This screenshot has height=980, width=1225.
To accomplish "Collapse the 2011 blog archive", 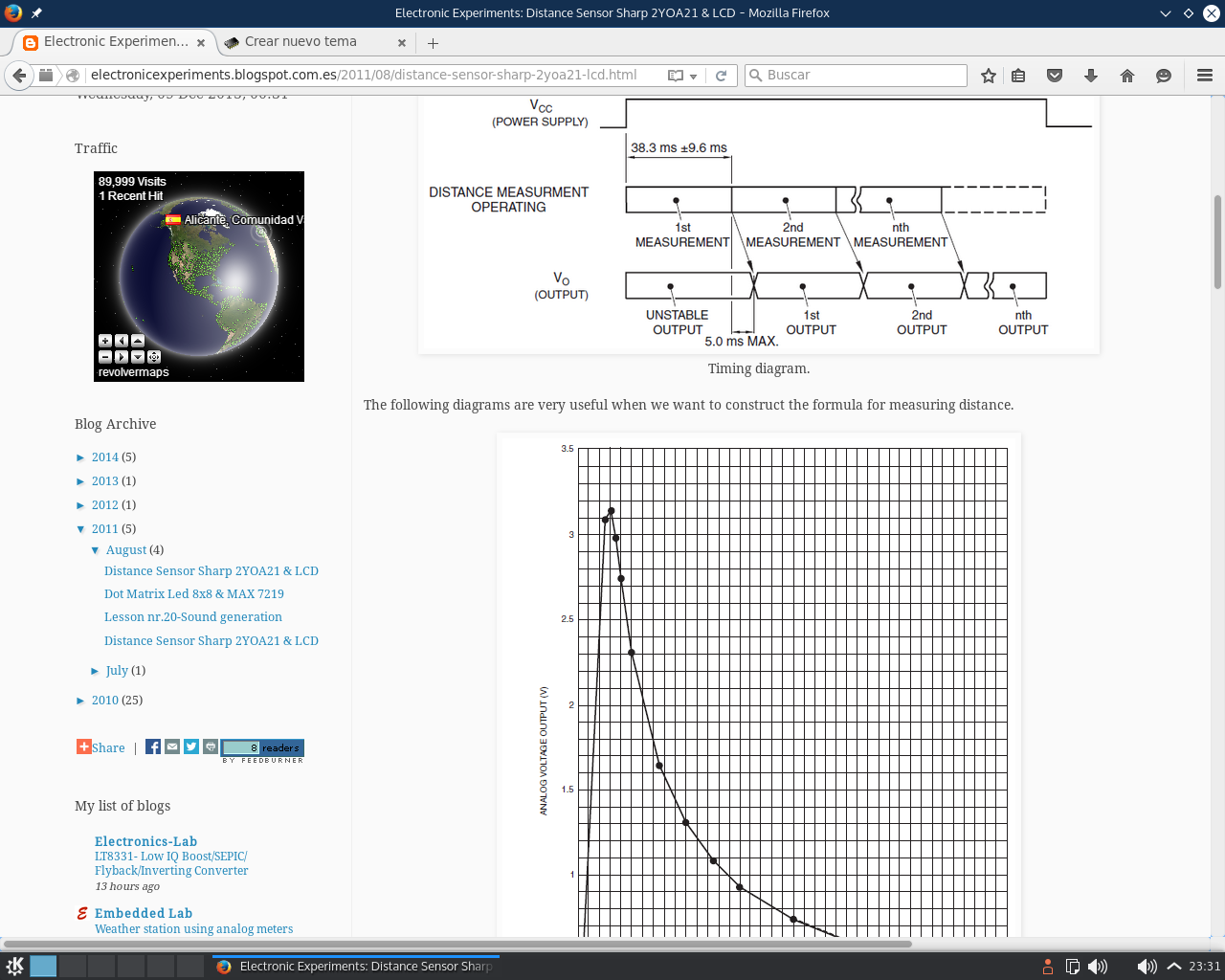I will point(80,529).
